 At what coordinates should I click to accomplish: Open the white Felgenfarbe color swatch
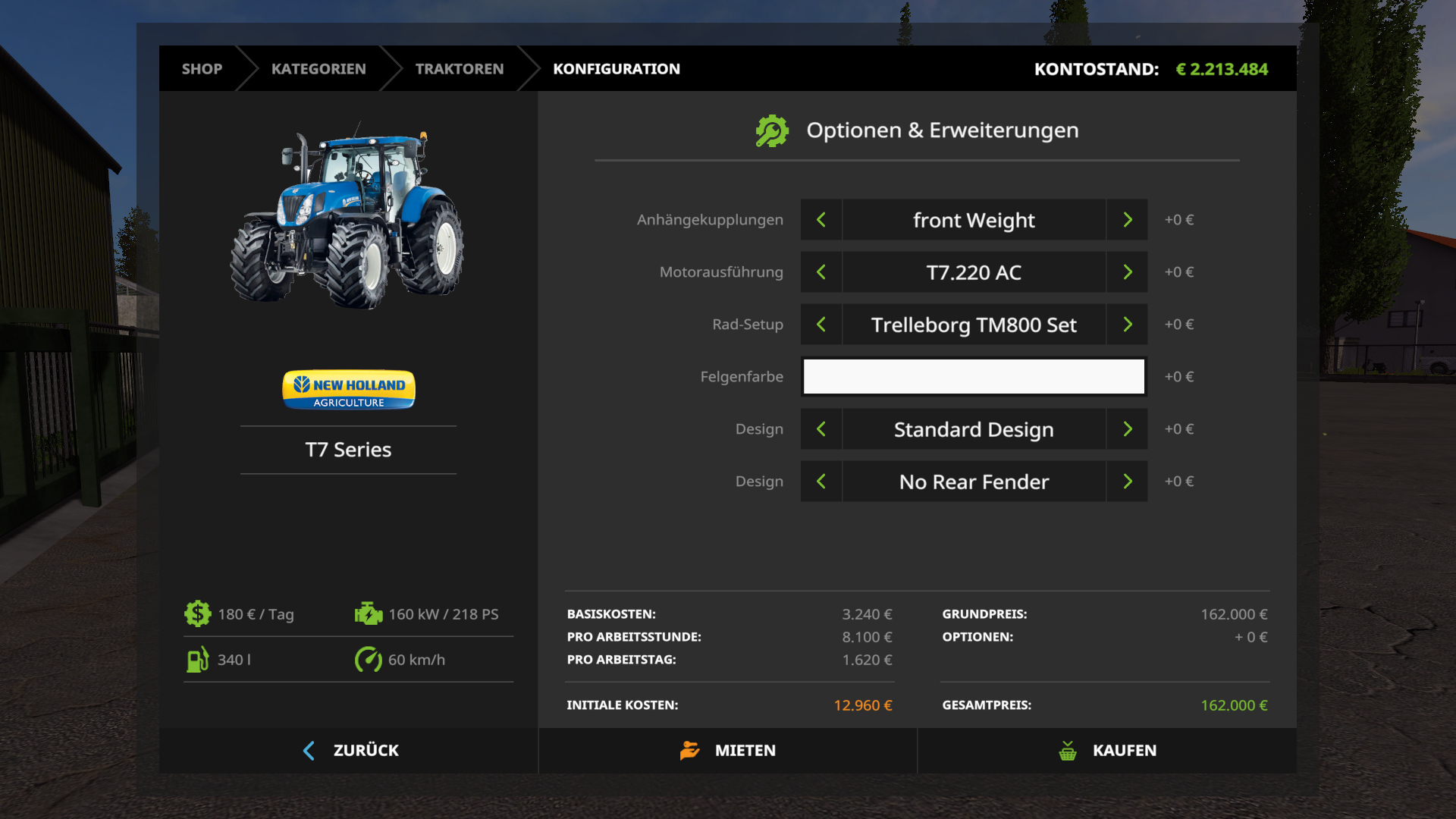[x=974, y=377]
